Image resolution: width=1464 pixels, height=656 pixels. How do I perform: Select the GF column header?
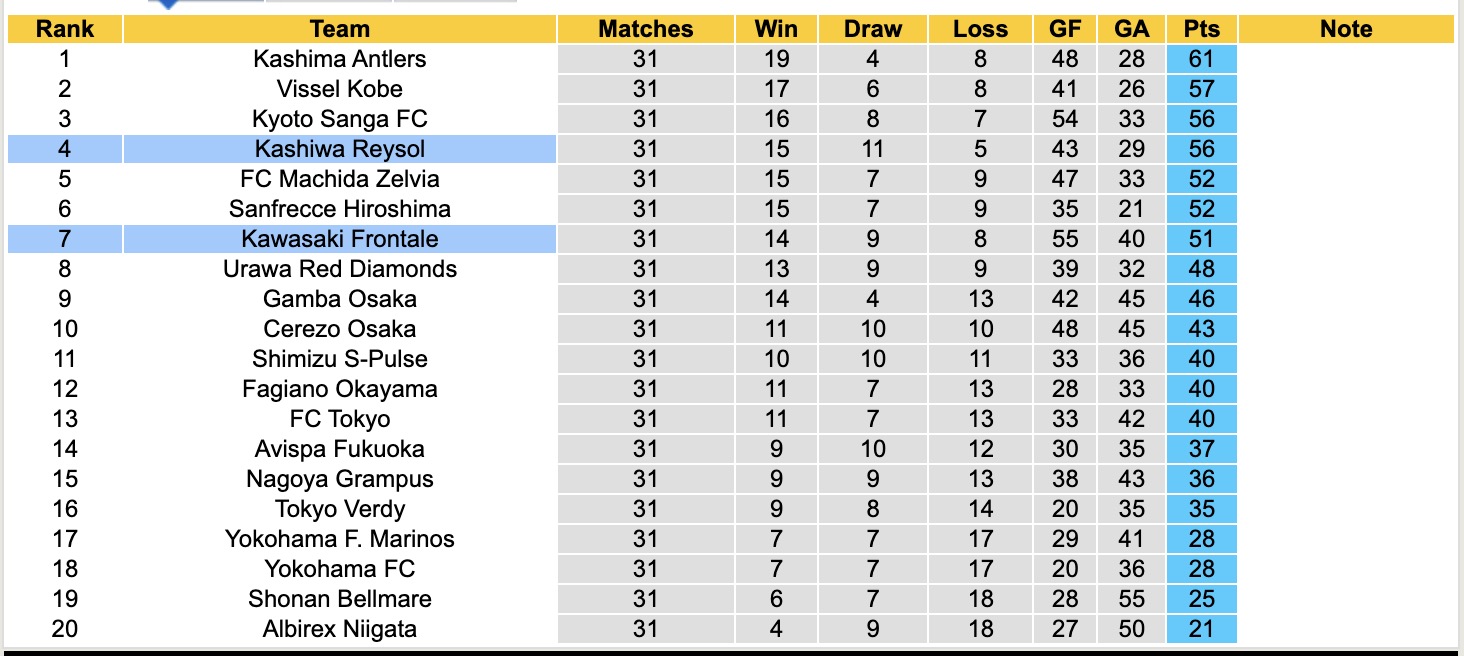click(x=1065, y=29)
